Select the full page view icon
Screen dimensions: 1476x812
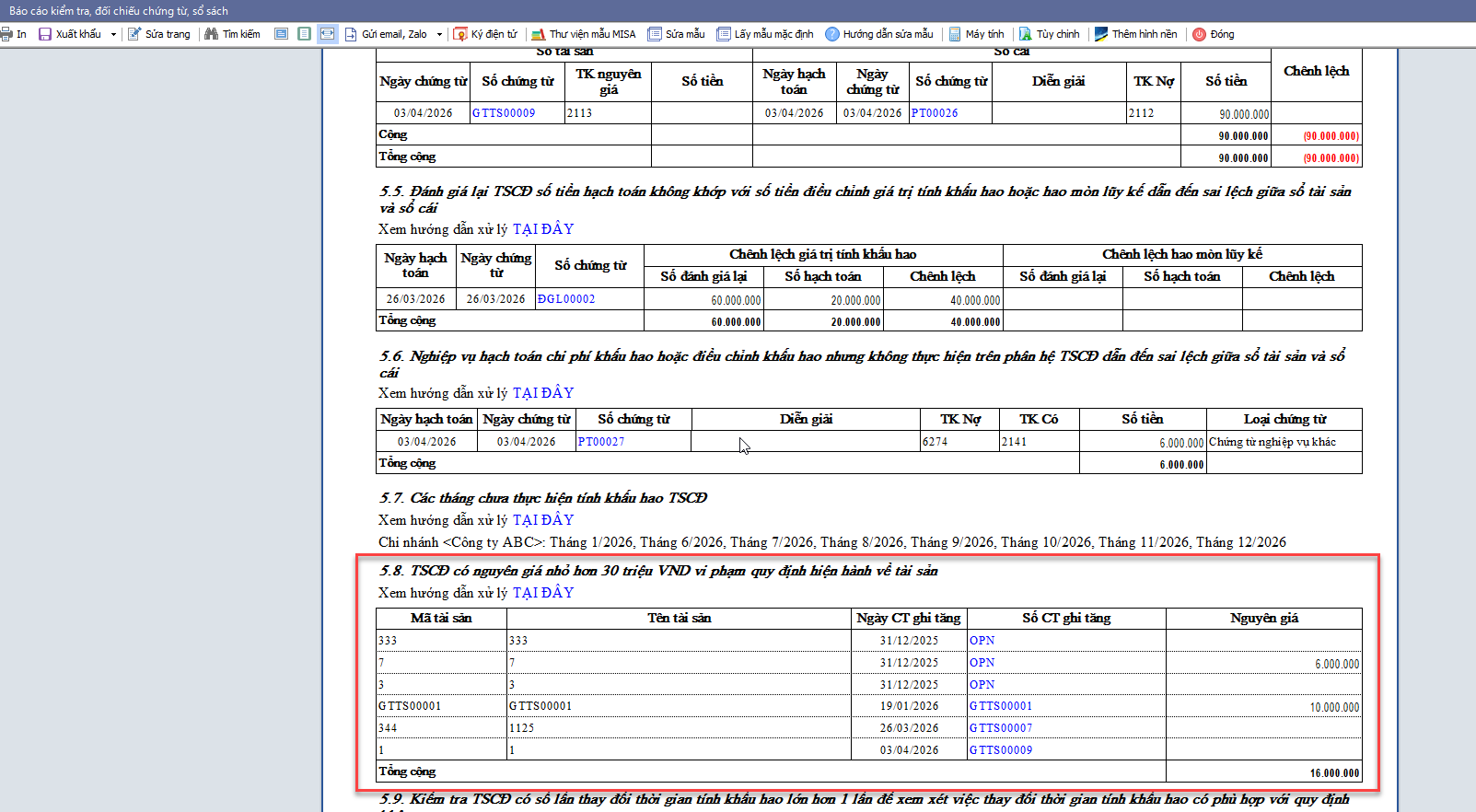[305, 34]
